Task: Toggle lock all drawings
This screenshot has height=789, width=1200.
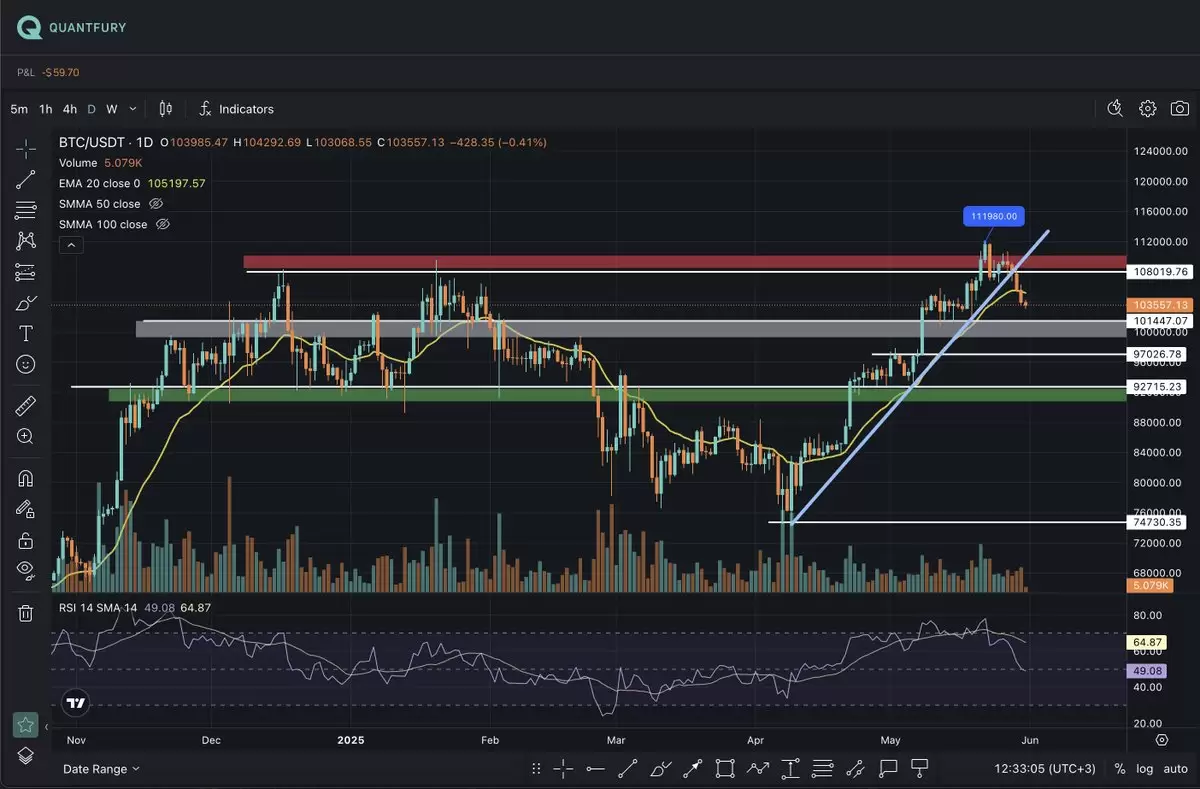Action: click(25, 540)
